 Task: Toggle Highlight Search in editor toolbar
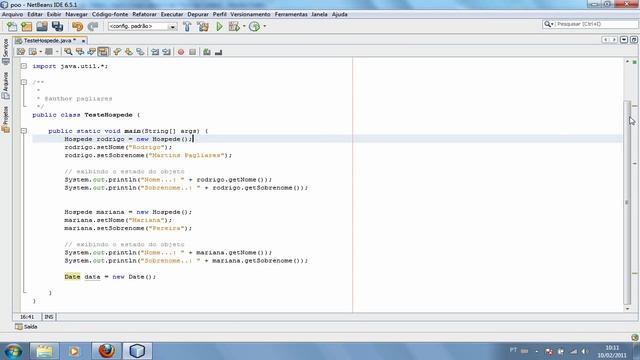pos(103,52)
